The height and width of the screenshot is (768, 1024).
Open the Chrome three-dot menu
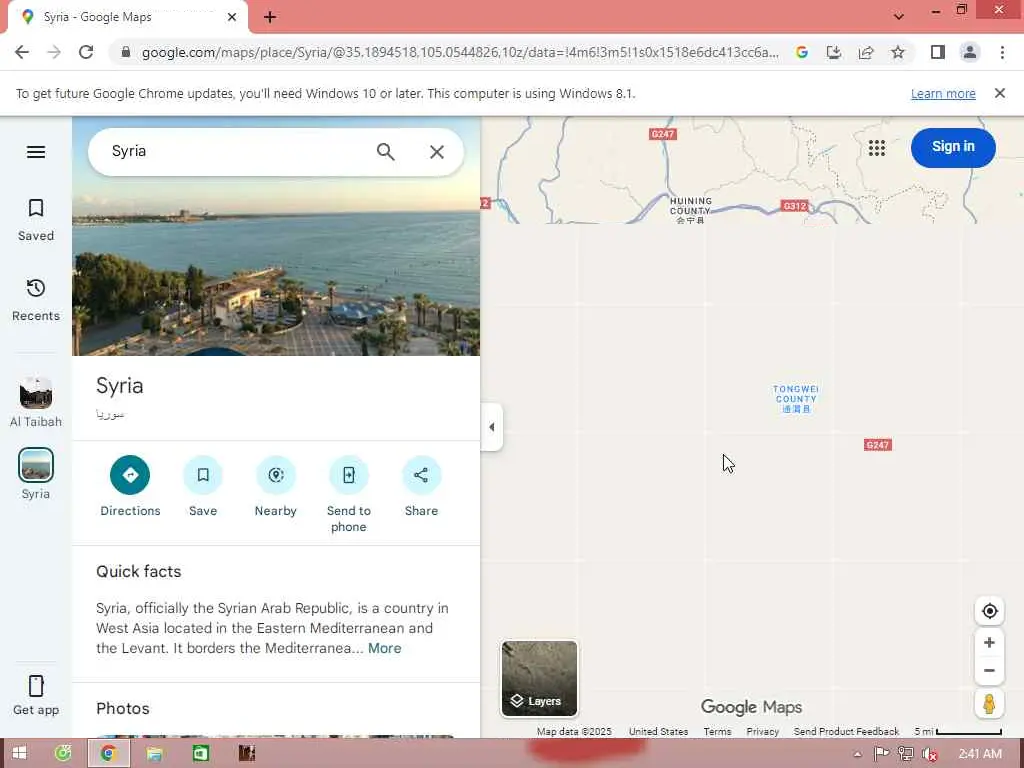point(1002,52)
